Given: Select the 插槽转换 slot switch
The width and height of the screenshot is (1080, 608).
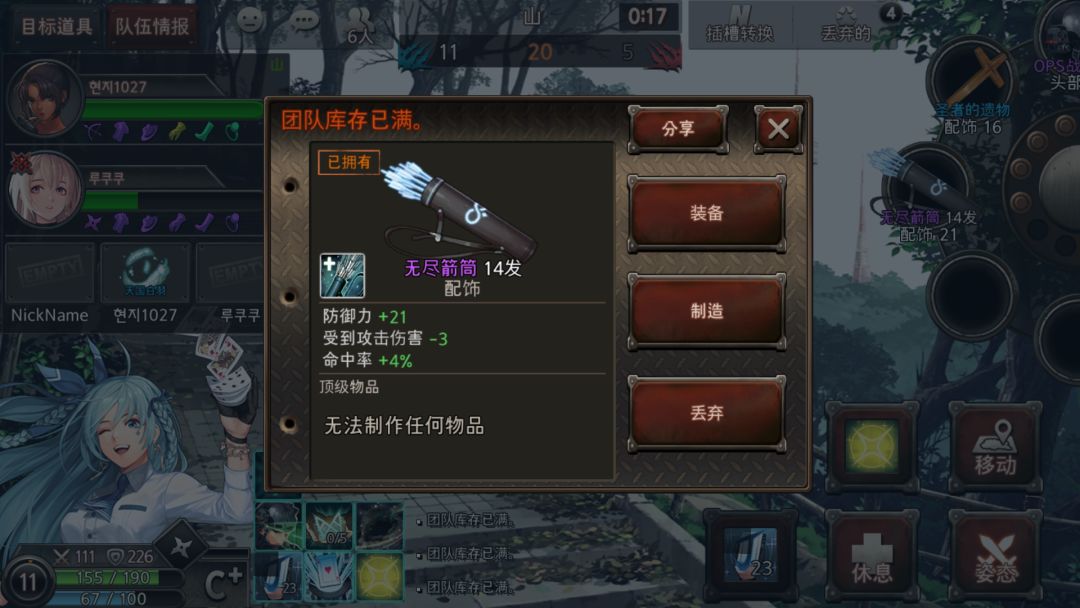Looking at the screenshot, I should pyautogui.click(x=740, y=25).
